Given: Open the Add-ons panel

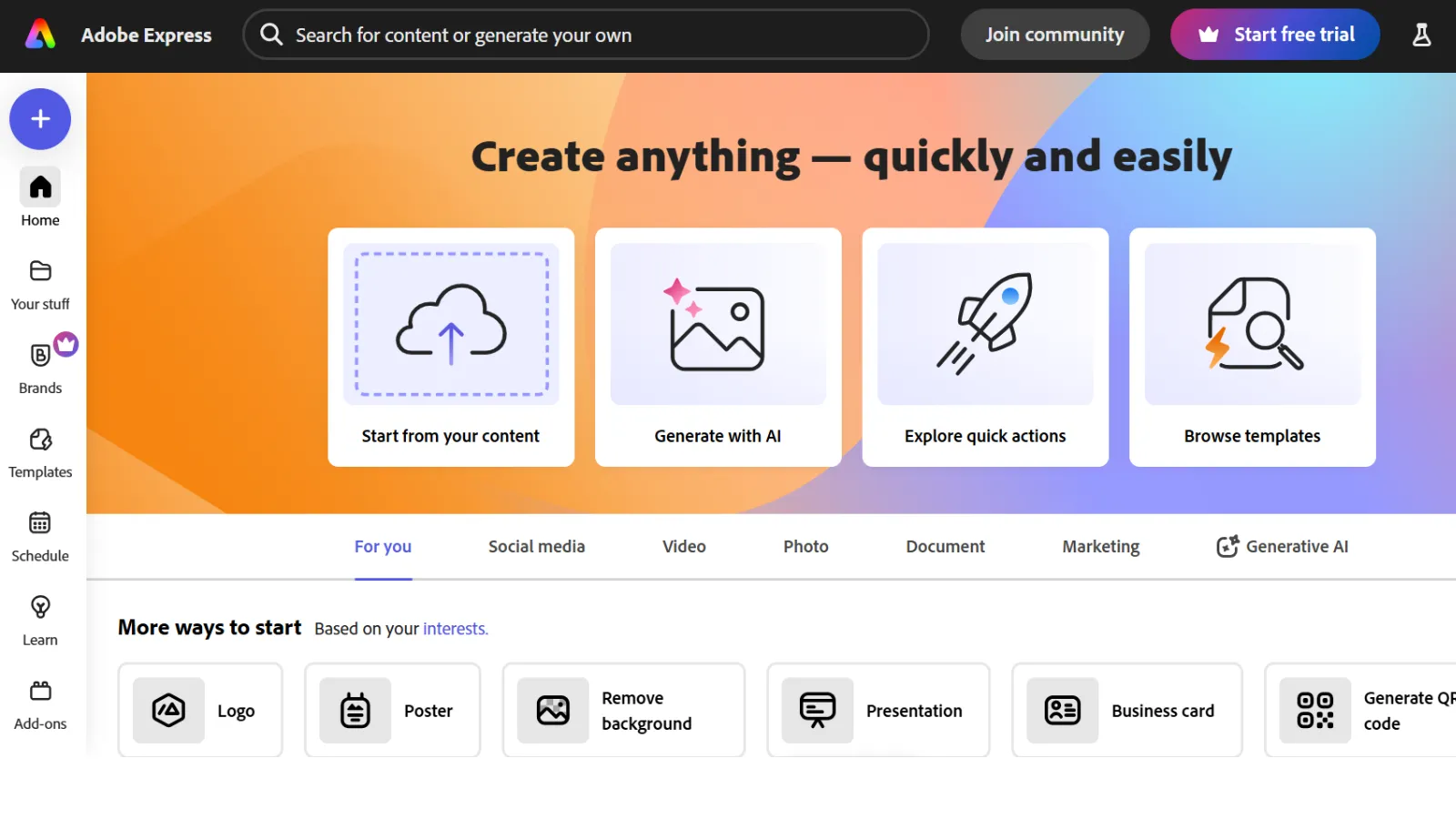Looking at the screenshot, I should (39, 703).
